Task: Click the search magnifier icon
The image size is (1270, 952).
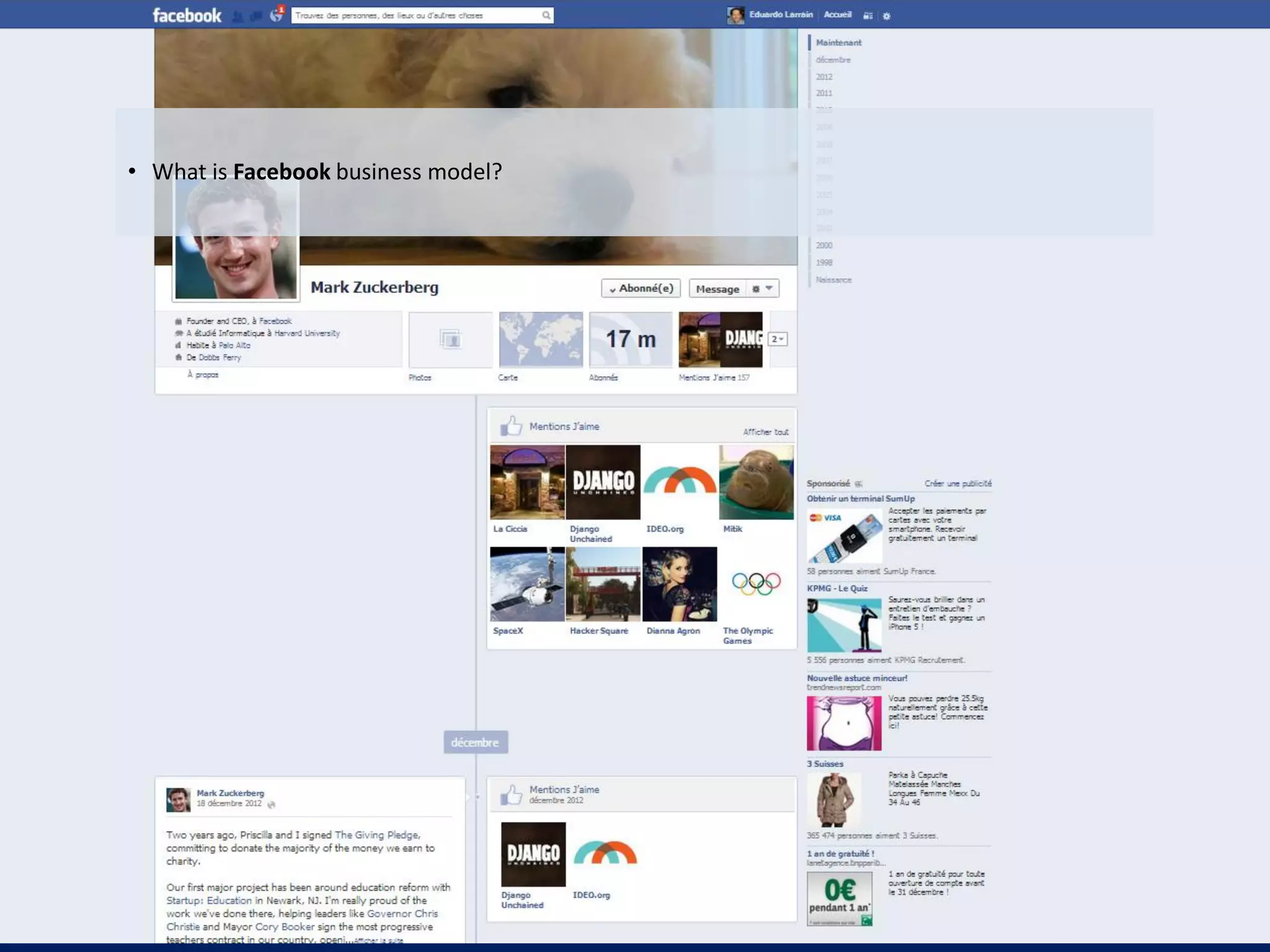Action: tap(546, 15)
